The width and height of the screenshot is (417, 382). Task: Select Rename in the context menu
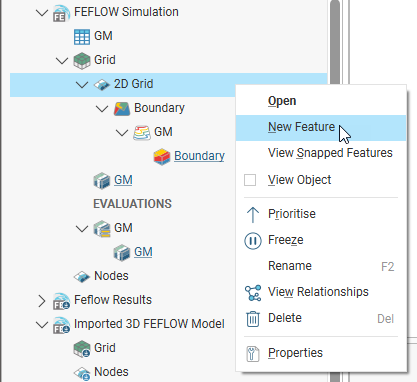290,266
